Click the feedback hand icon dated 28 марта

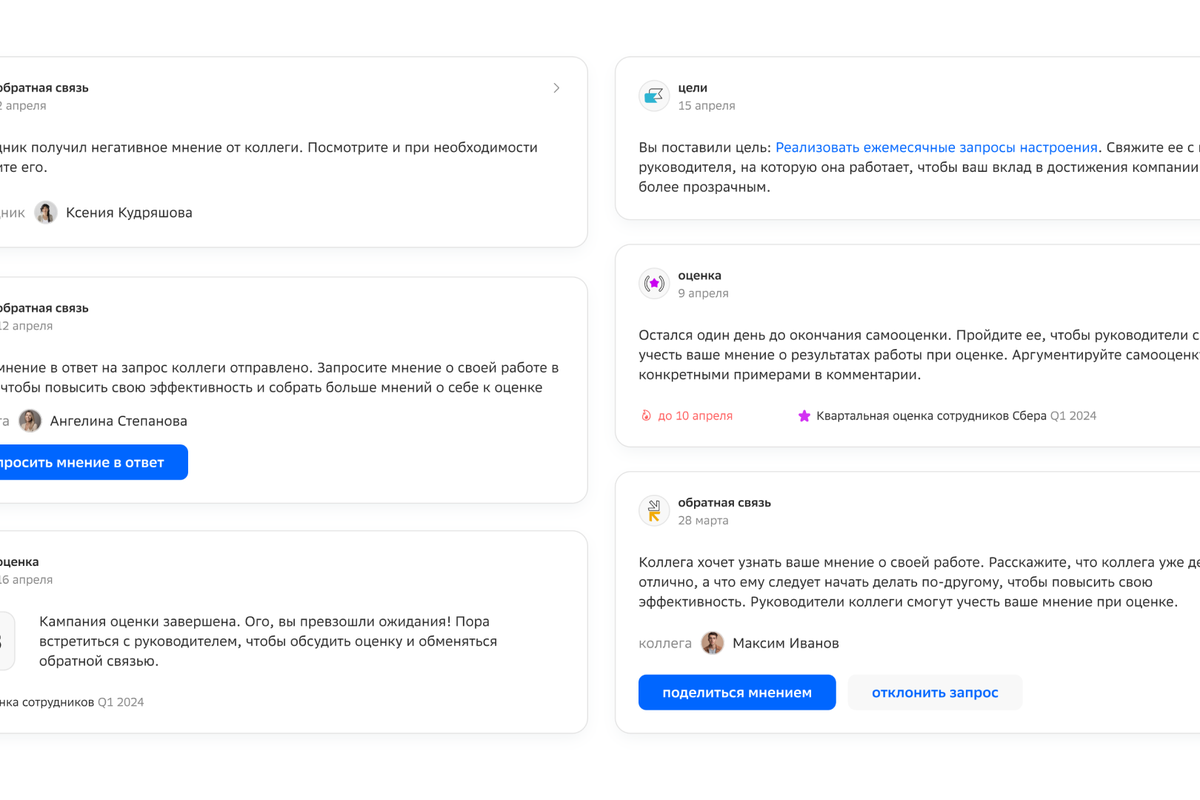tap(654, 511)
